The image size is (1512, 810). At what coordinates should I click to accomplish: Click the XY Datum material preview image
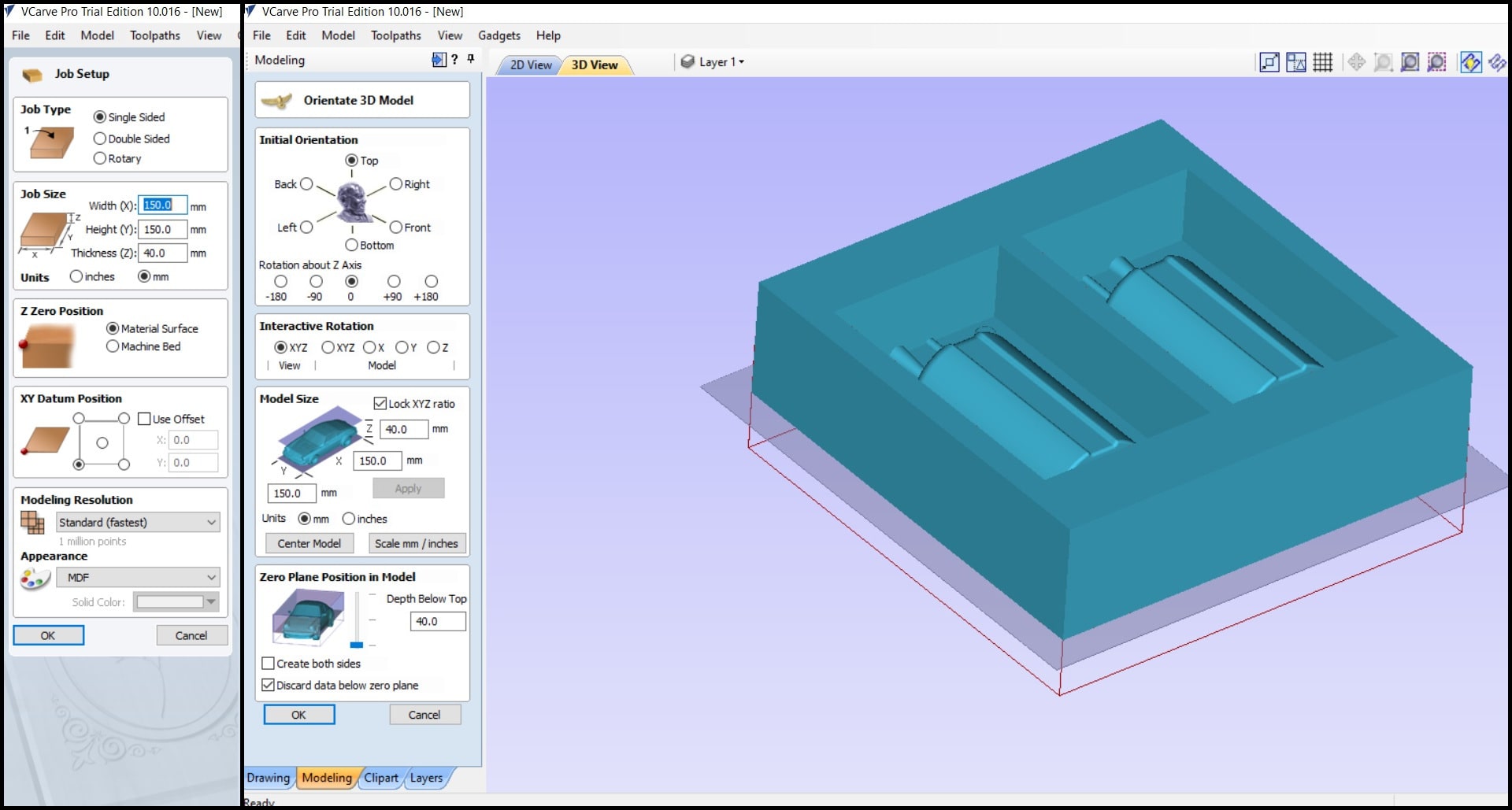click(46, 441)
